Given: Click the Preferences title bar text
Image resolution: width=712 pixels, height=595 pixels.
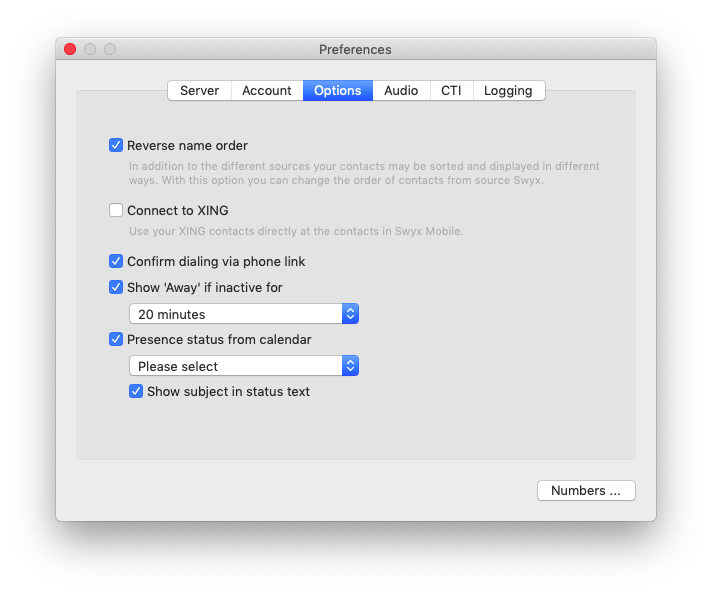Looking at the screenshot, I should [x=355, y=50].
